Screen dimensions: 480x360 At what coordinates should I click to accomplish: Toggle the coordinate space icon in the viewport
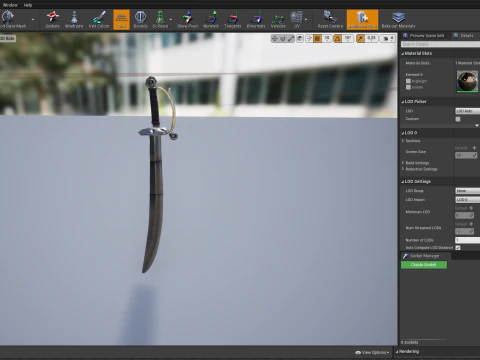click(300, 39)
